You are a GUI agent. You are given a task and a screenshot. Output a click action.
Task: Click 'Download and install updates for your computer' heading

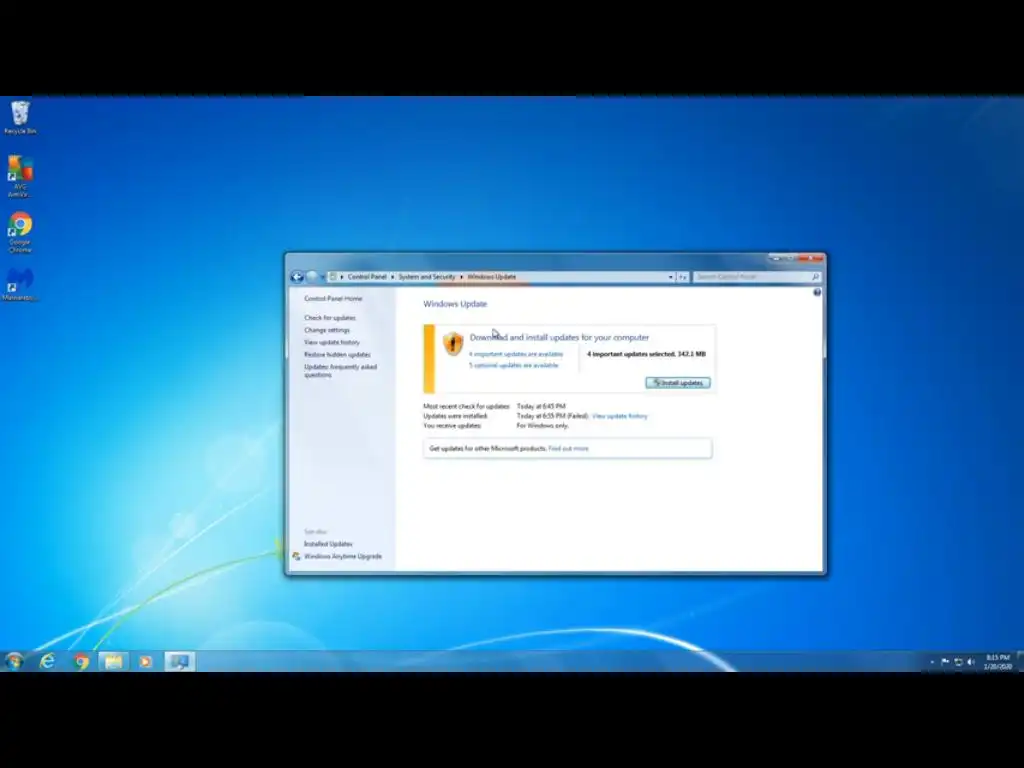click(560, 338)
